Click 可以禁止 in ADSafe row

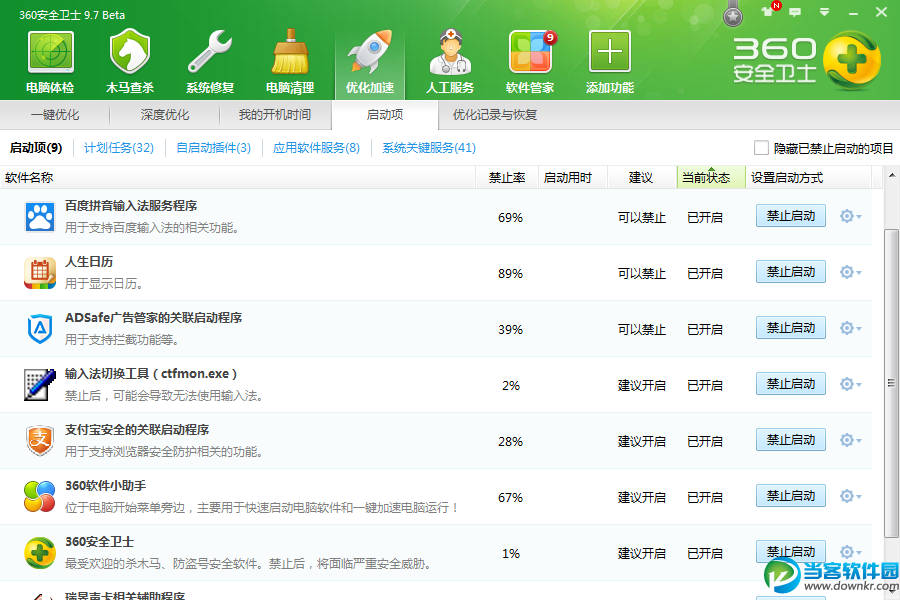click(x=642, y=330)
